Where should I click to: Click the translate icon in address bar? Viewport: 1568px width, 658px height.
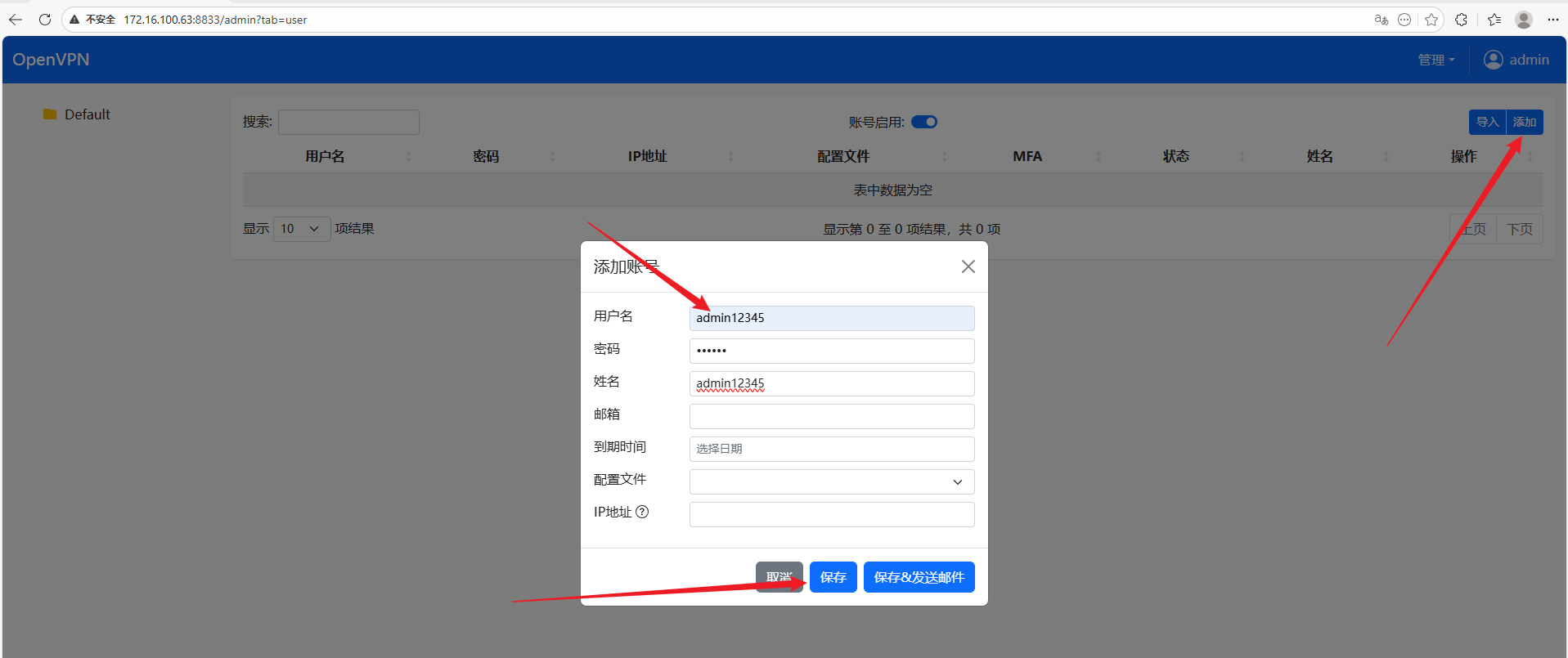pos(1381,20)
